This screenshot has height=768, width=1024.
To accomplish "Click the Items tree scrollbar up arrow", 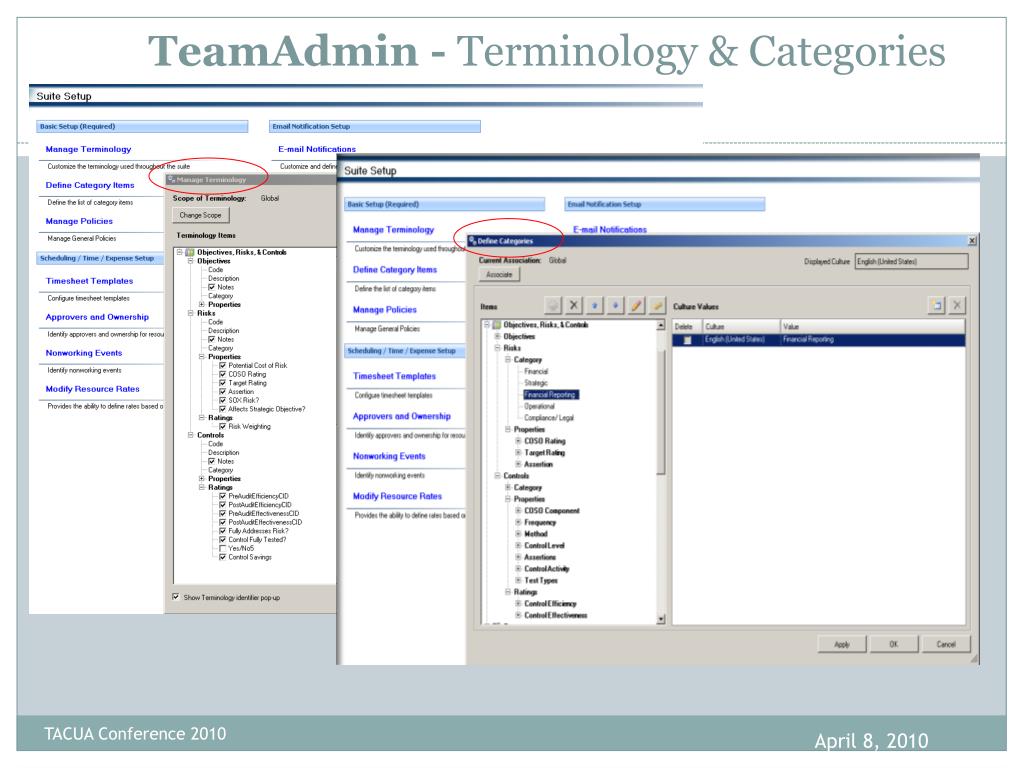I will coord(661,325).
